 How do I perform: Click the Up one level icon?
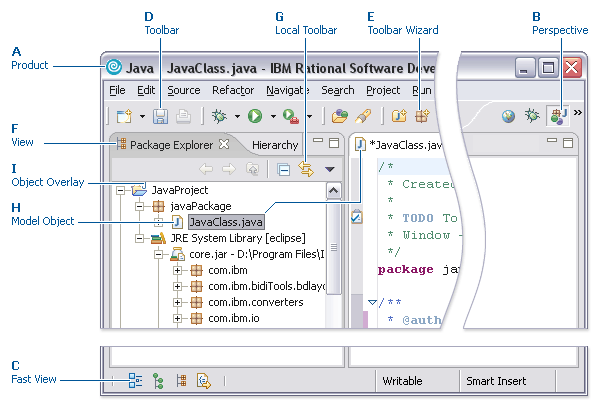click(252, 169)
